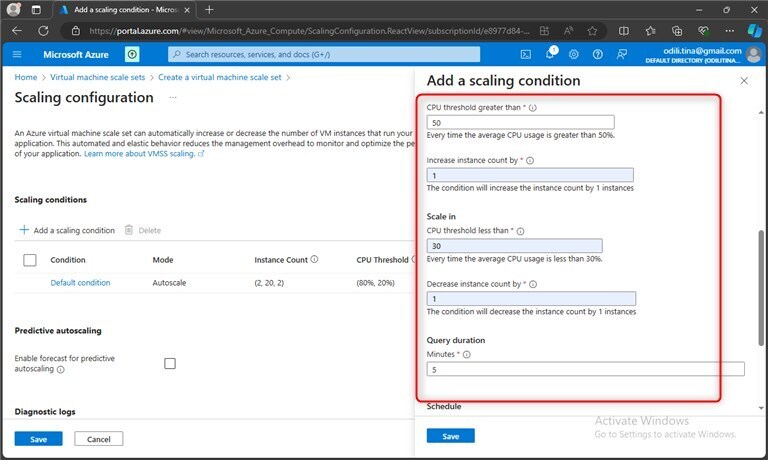Open the Azure Help question mark icon
Image resolution: width=768 pixels, height=460 pixels.
tap(598, 54)
